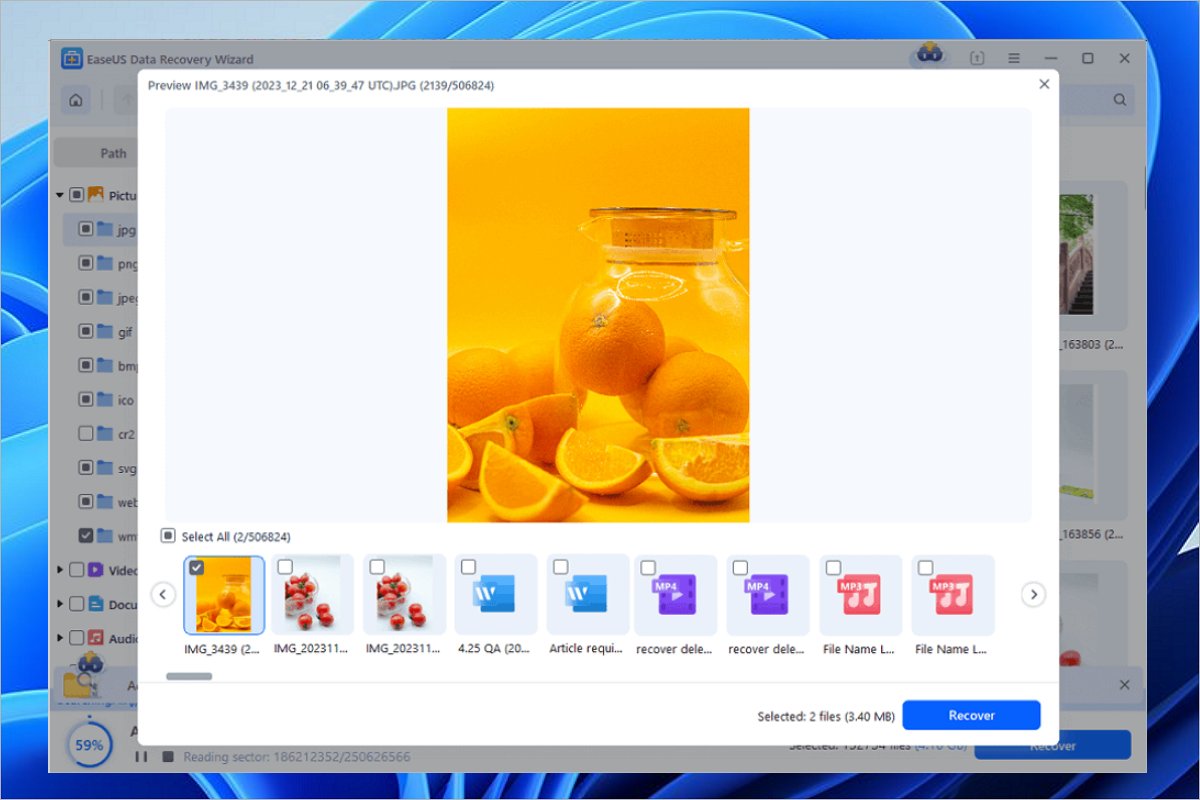
Task: Expand the Videos tree node
Action: [x=60, y=570]
